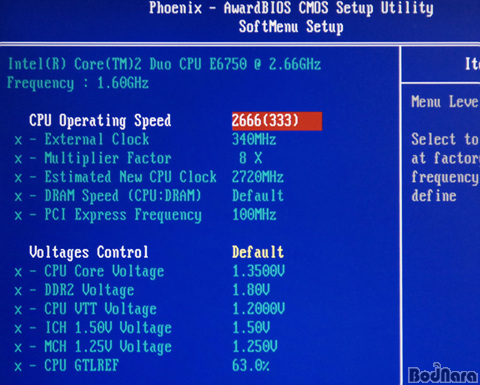Select the CPU Core Voltage label
480x385 pixels.
coord(104,272)
